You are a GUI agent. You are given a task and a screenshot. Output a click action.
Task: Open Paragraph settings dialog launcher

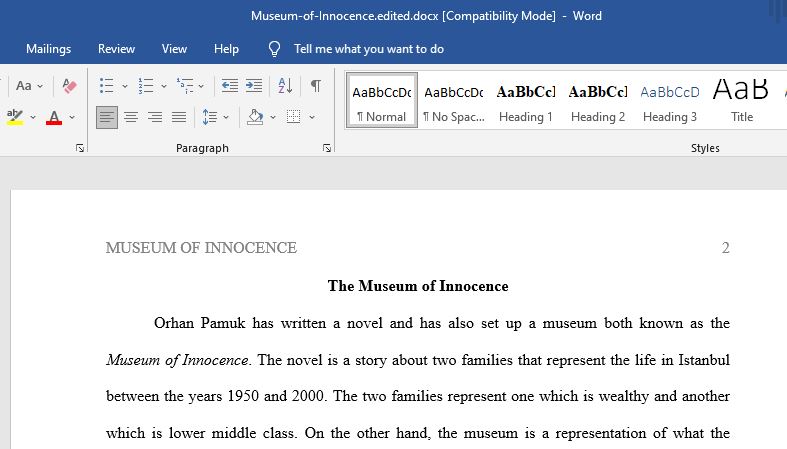click(x=327, y=148)
